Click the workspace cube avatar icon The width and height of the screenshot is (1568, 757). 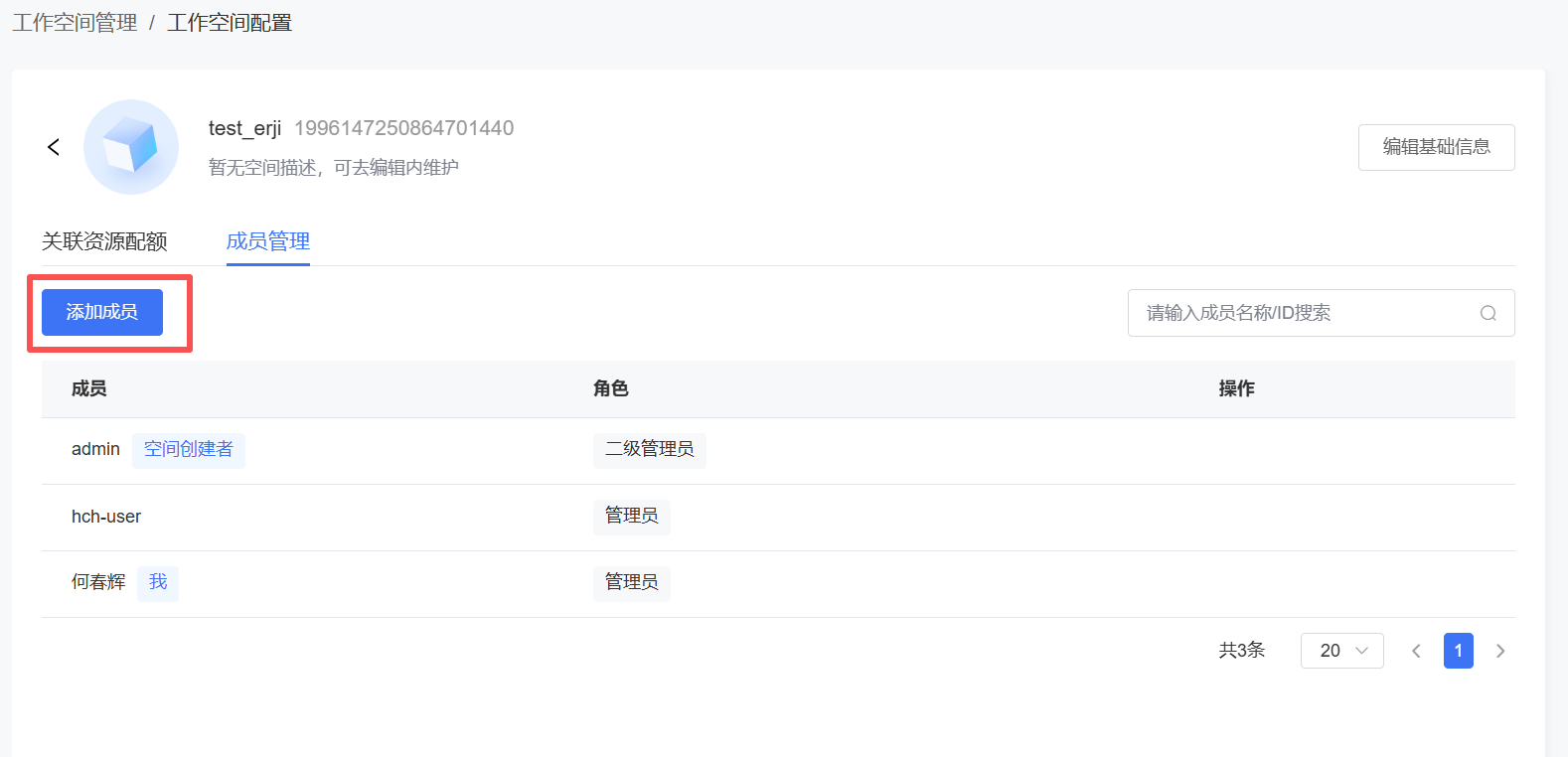pos(131,147)
